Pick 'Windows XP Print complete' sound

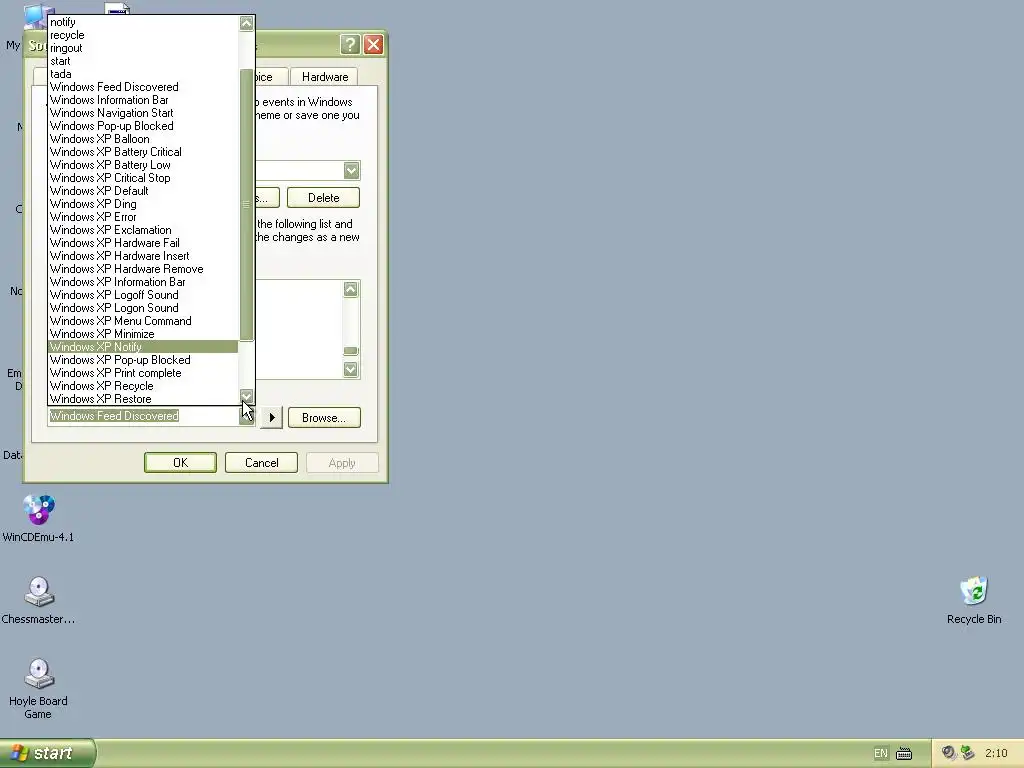144,373
